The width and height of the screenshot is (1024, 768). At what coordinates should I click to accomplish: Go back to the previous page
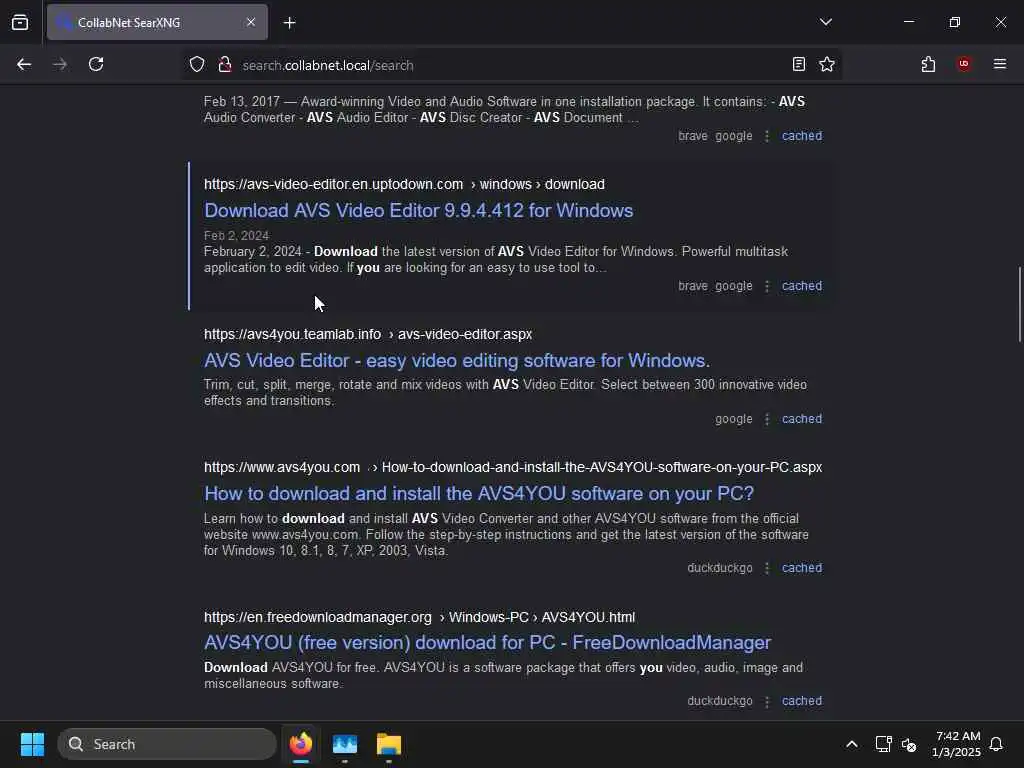click(24, 65)
